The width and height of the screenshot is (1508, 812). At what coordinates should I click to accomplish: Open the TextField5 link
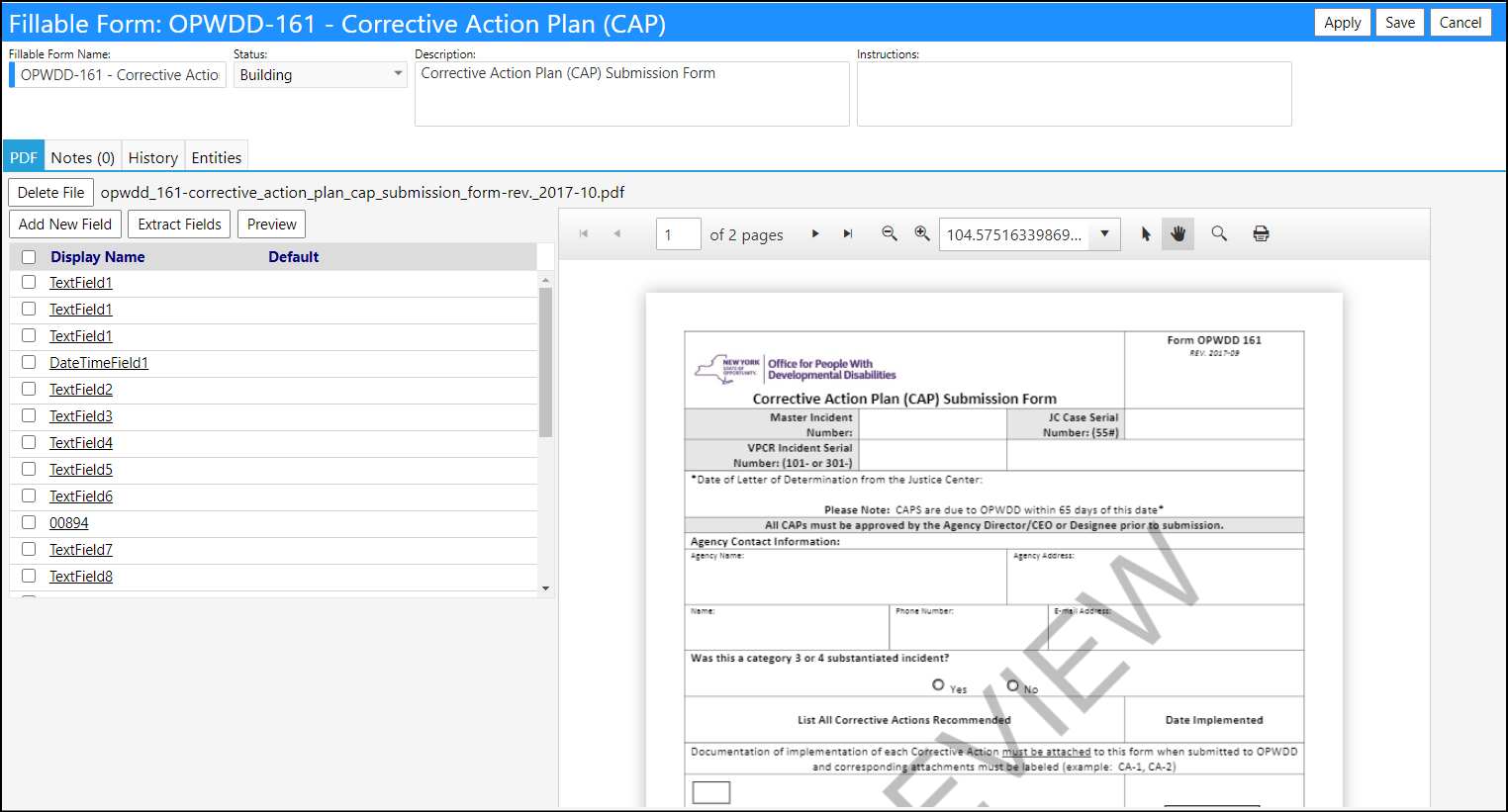[x=81, y=470]
